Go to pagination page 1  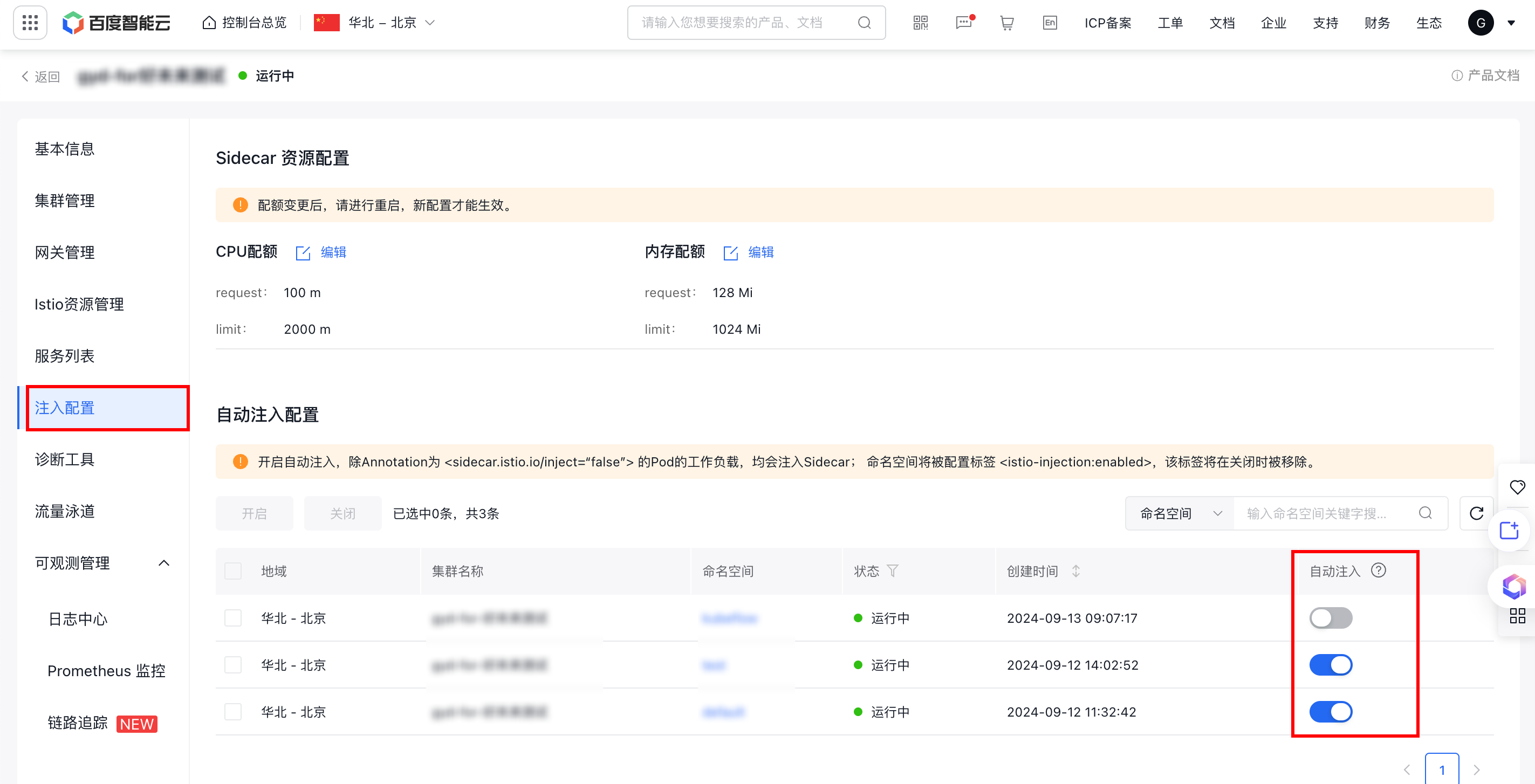tap(1442, 769)
